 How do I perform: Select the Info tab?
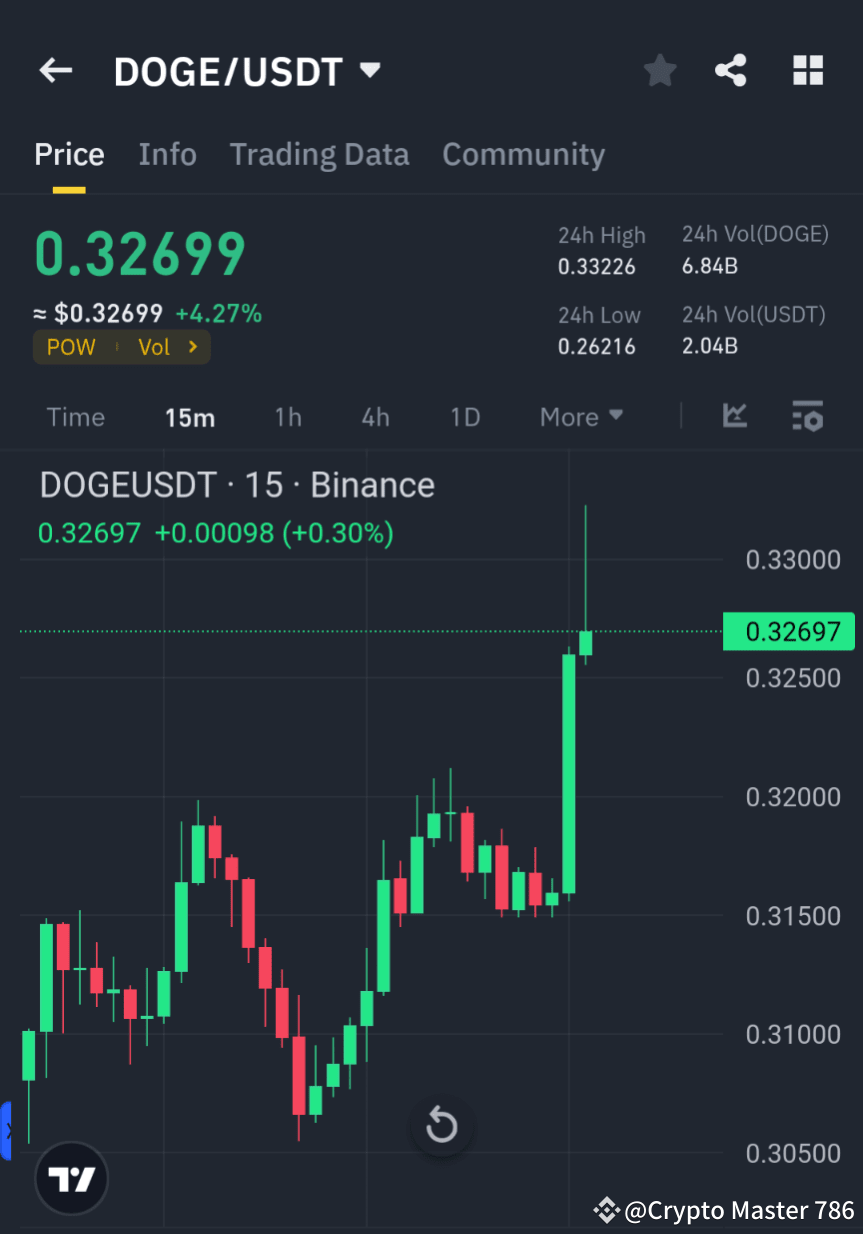167,154
